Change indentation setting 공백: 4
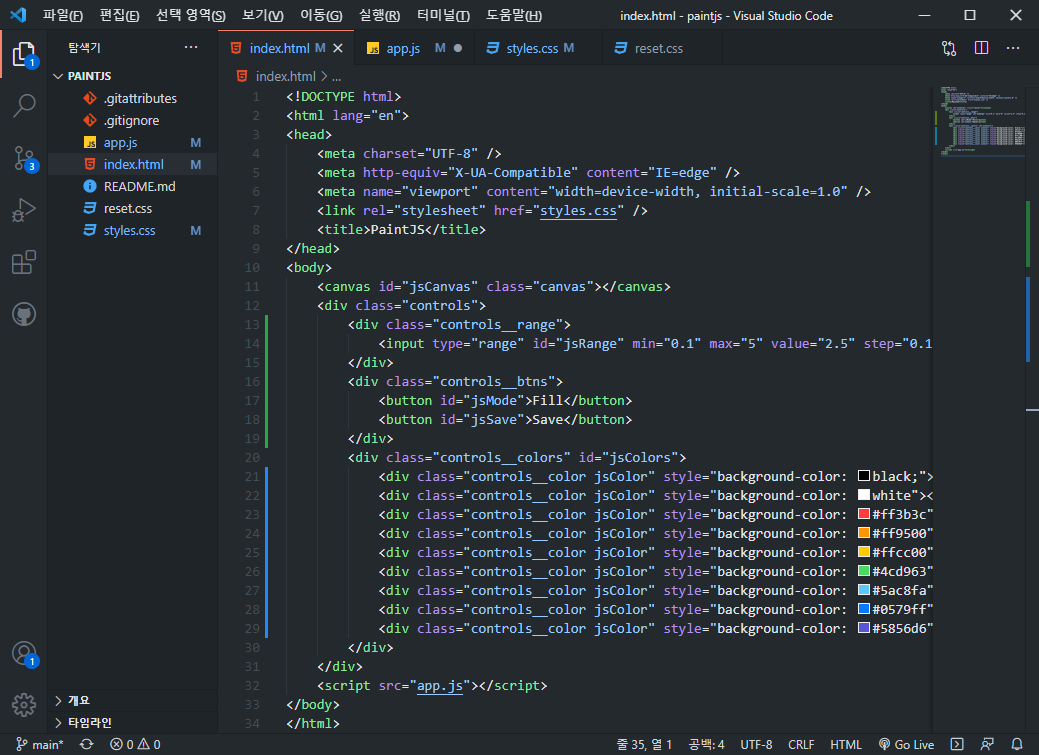Screen dimensions: 1039x755 pyautogui.click(x=706, y=744)
